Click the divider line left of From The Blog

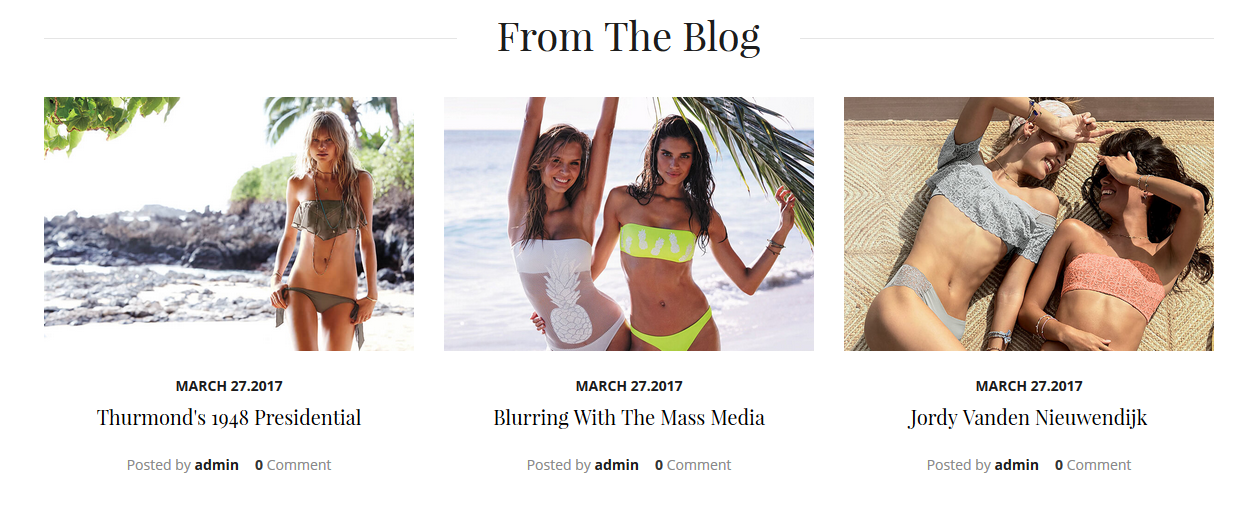pyautogui.click(x=250, y=39)
